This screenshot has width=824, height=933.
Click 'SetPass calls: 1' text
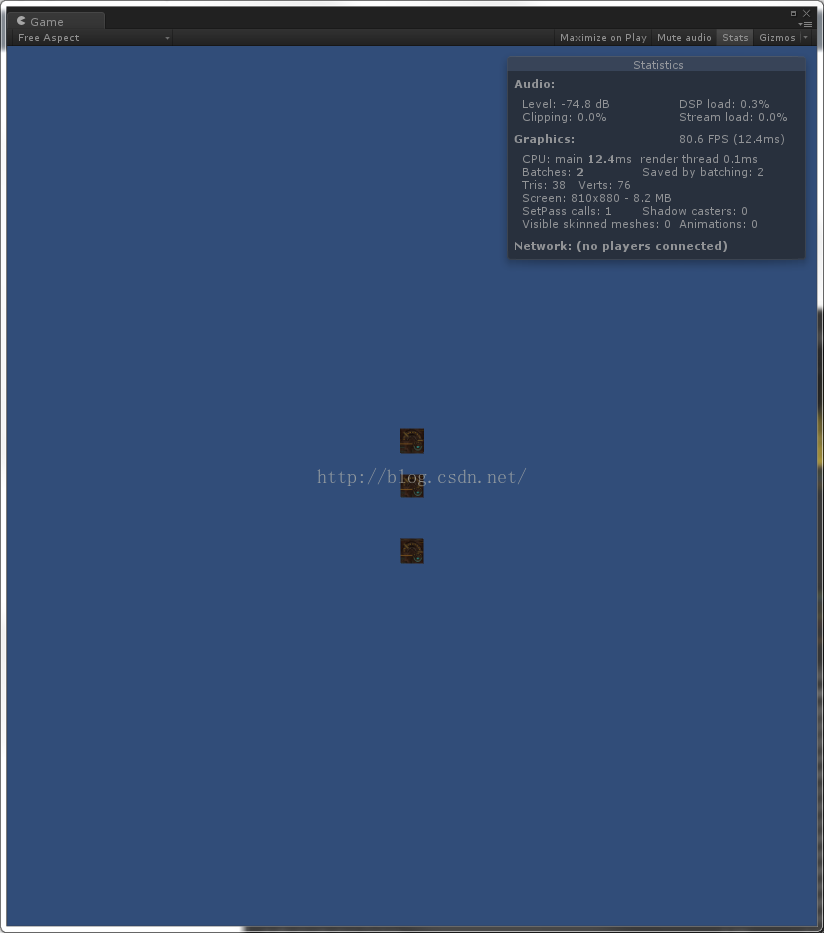[566, 211]
